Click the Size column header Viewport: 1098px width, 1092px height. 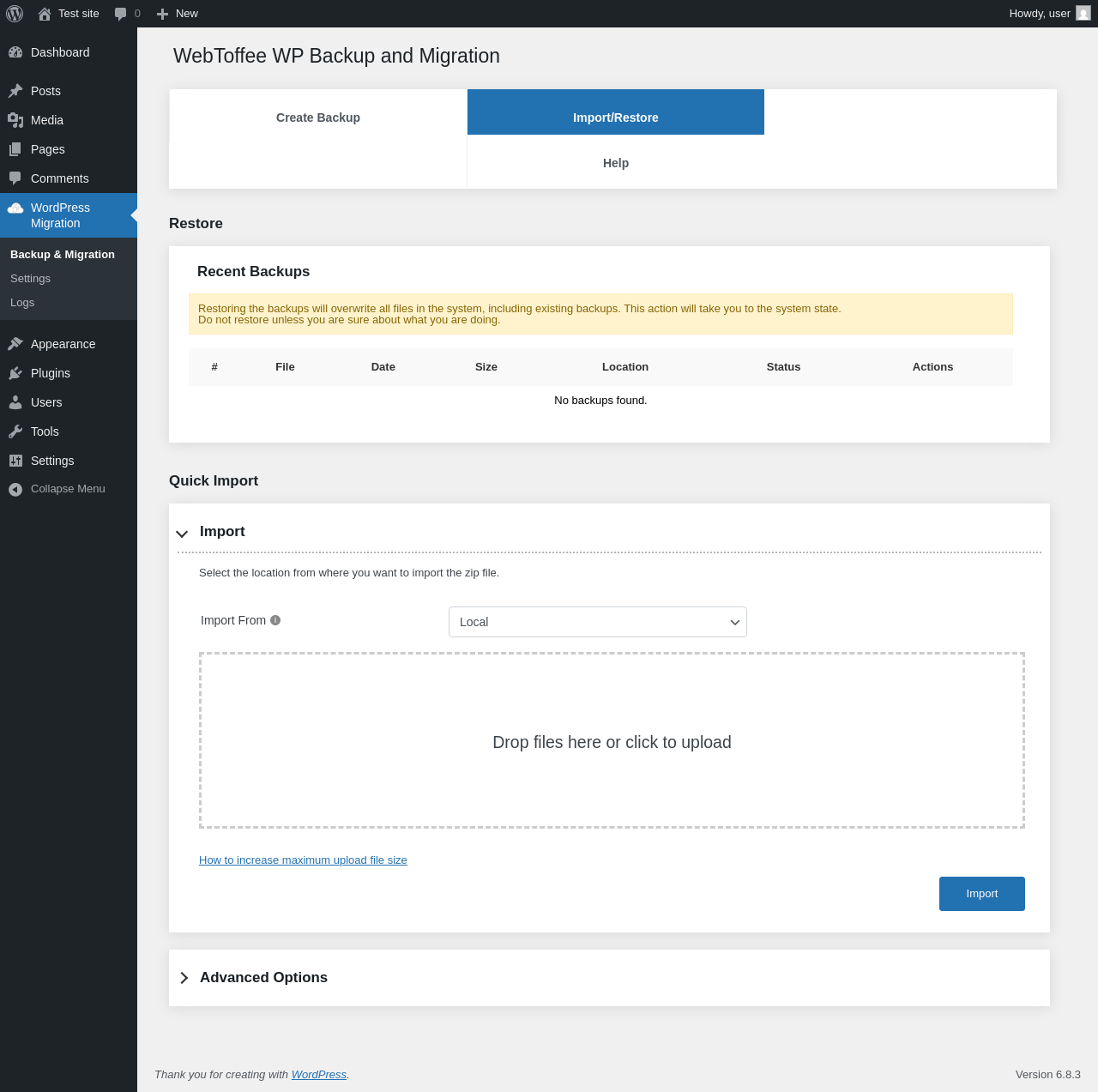pyautogui.click(x=486, y=367)
